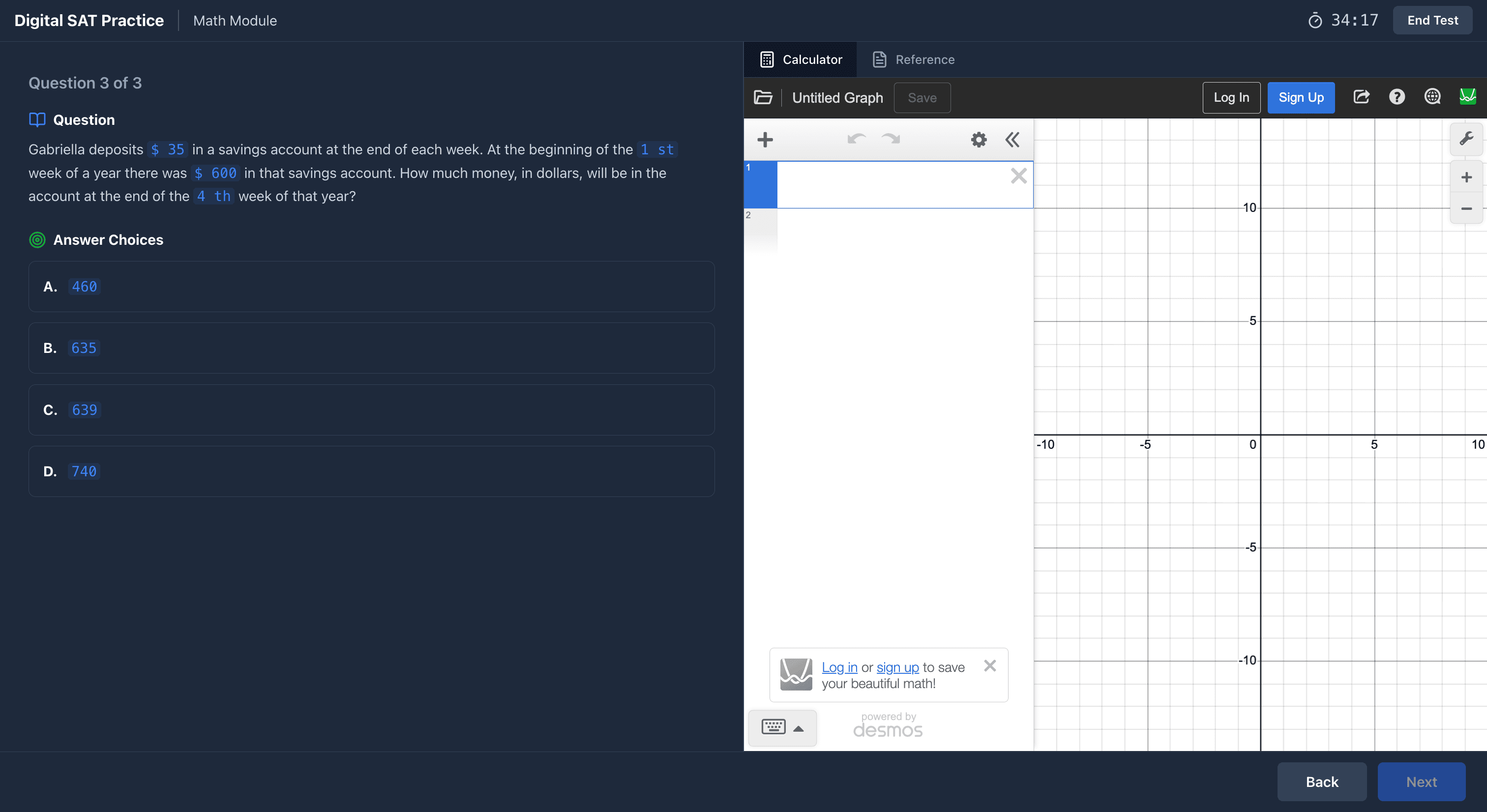The height and width of the screenshot is (812, 1487).
Task: Zoom out on the graph
Action: (x=1466, y=208)
